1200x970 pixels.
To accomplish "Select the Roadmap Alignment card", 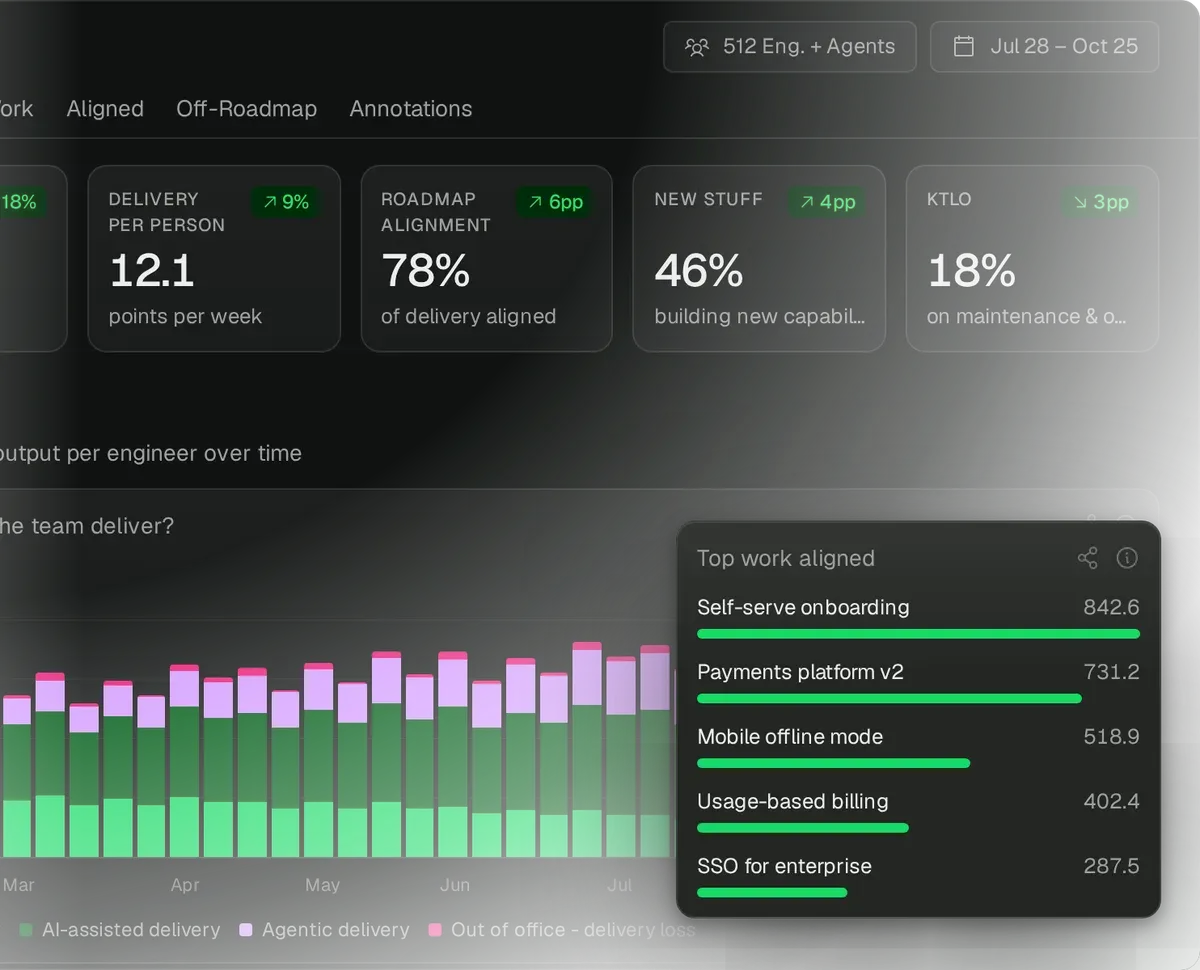I will coord(486,258).
